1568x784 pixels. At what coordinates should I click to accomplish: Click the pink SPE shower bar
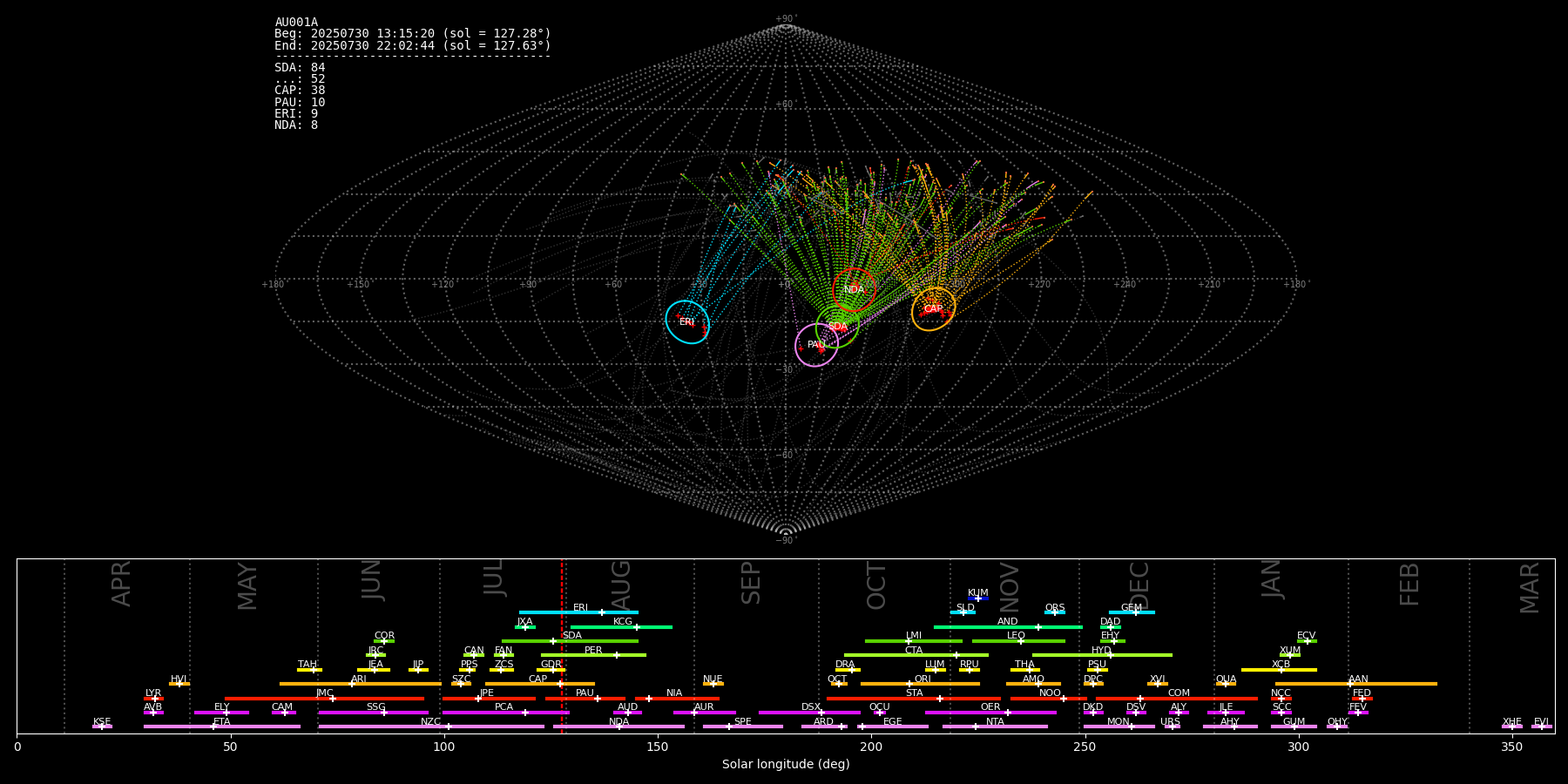[743, 727]
